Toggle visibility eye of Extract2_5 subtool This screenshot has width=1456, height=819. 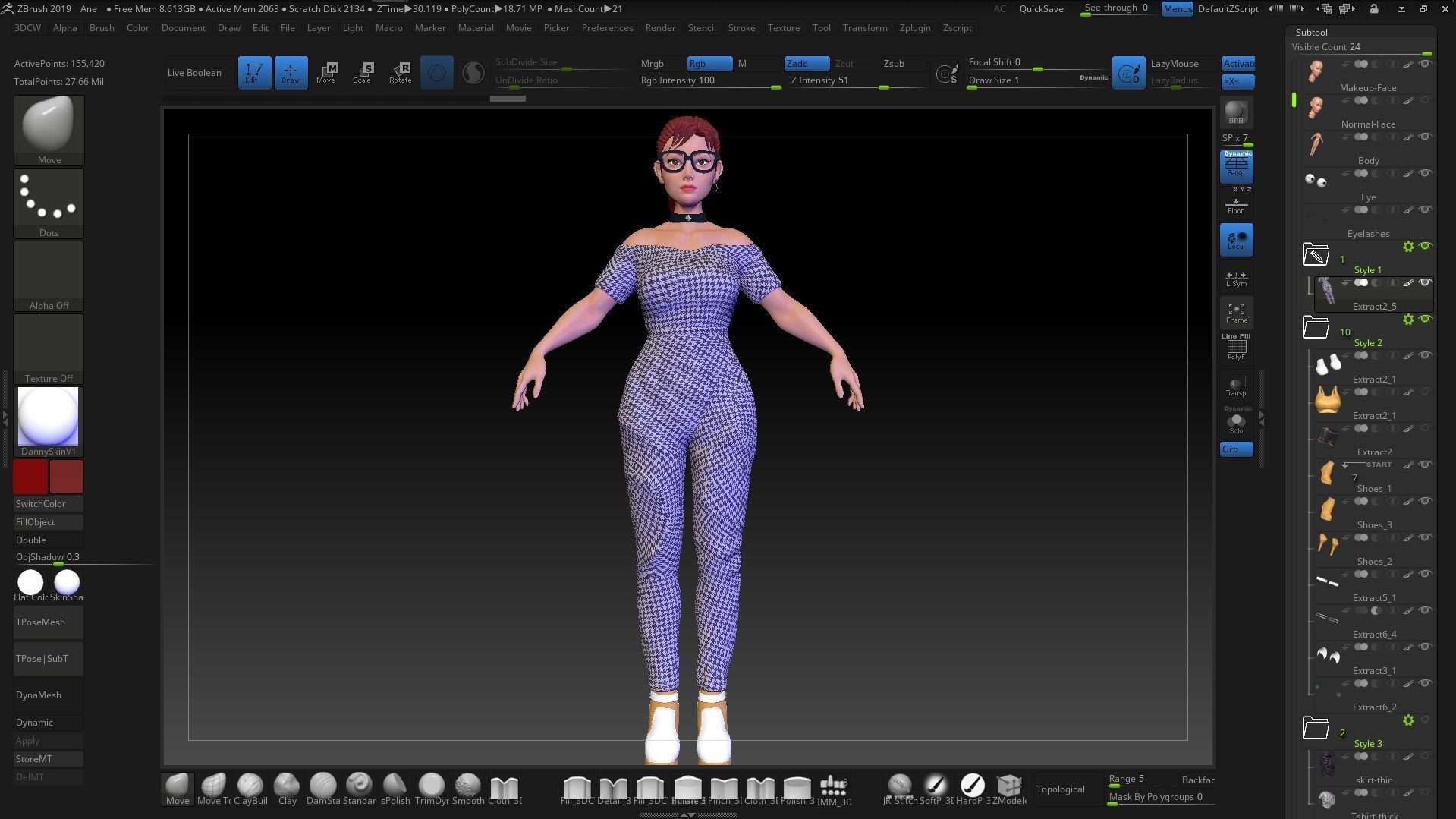[1425, 282]
